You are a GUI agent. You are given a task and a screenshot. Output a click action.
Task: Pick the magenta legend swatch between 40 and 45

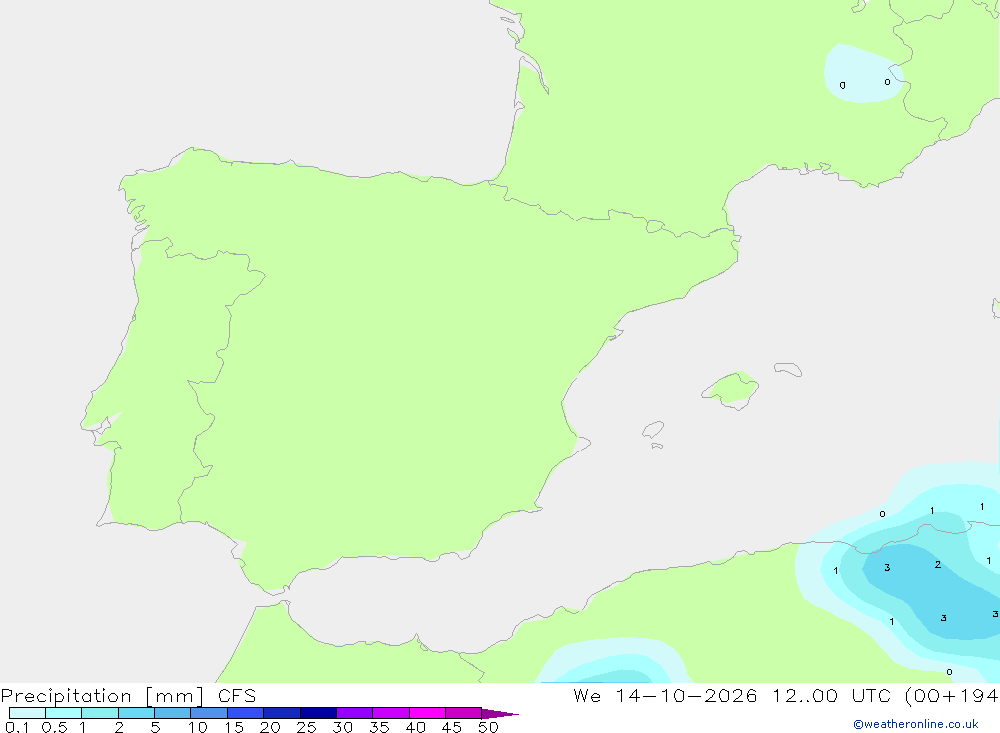coord(427,713)
